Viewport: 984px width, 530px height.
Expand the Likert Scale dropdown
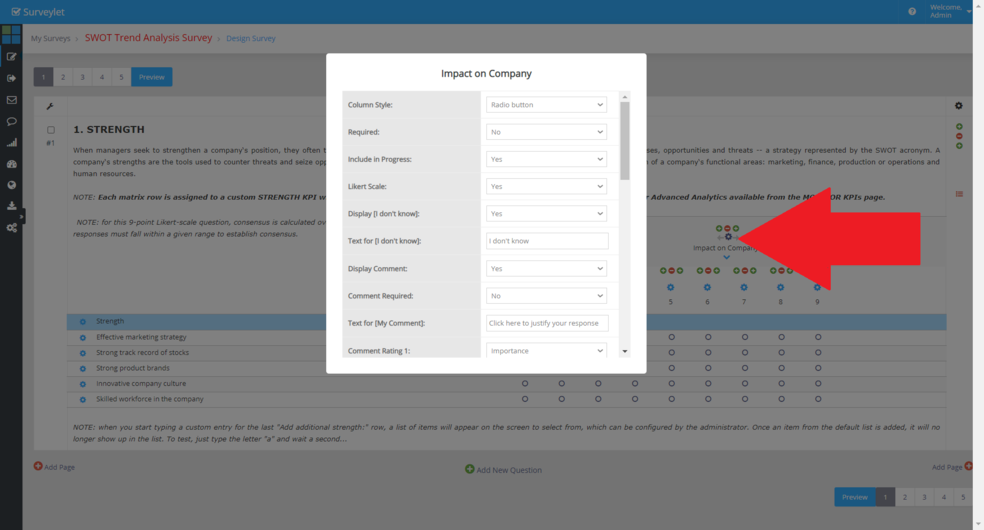tap(546, 187)
